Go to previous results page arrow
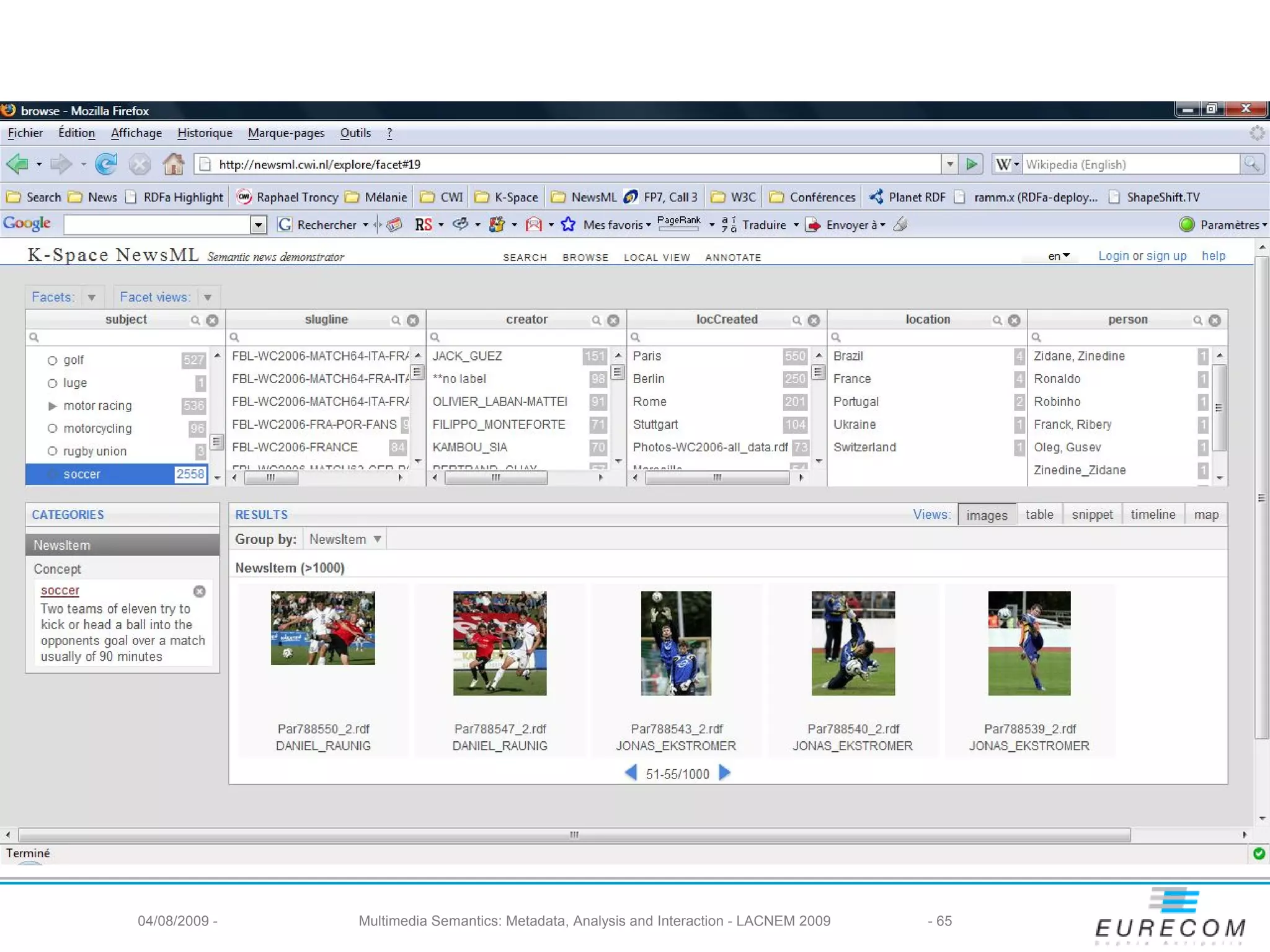The image size is (1270, 952). [631, 773]
